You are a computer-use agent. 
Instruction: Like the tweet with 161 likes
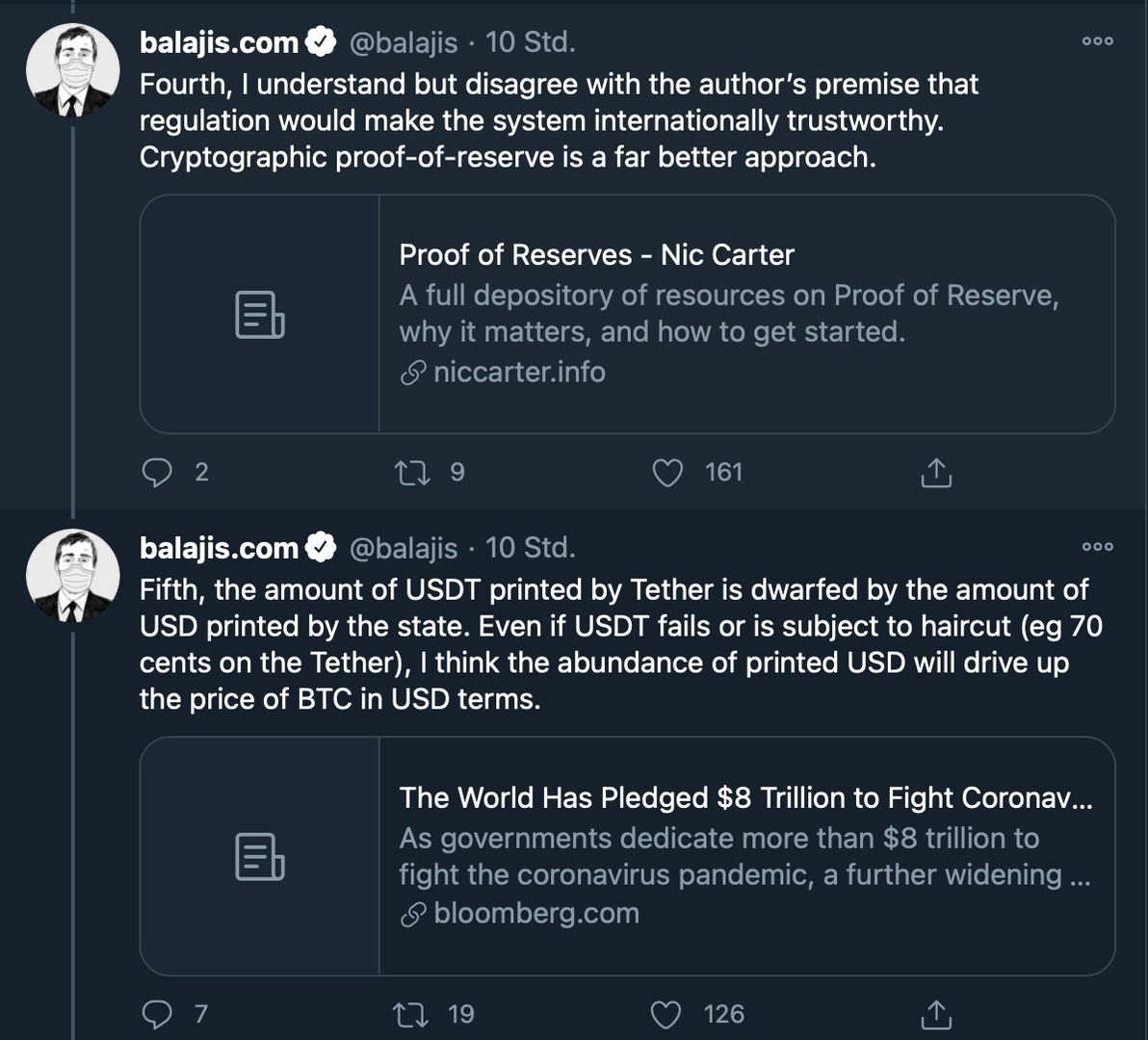668,473
